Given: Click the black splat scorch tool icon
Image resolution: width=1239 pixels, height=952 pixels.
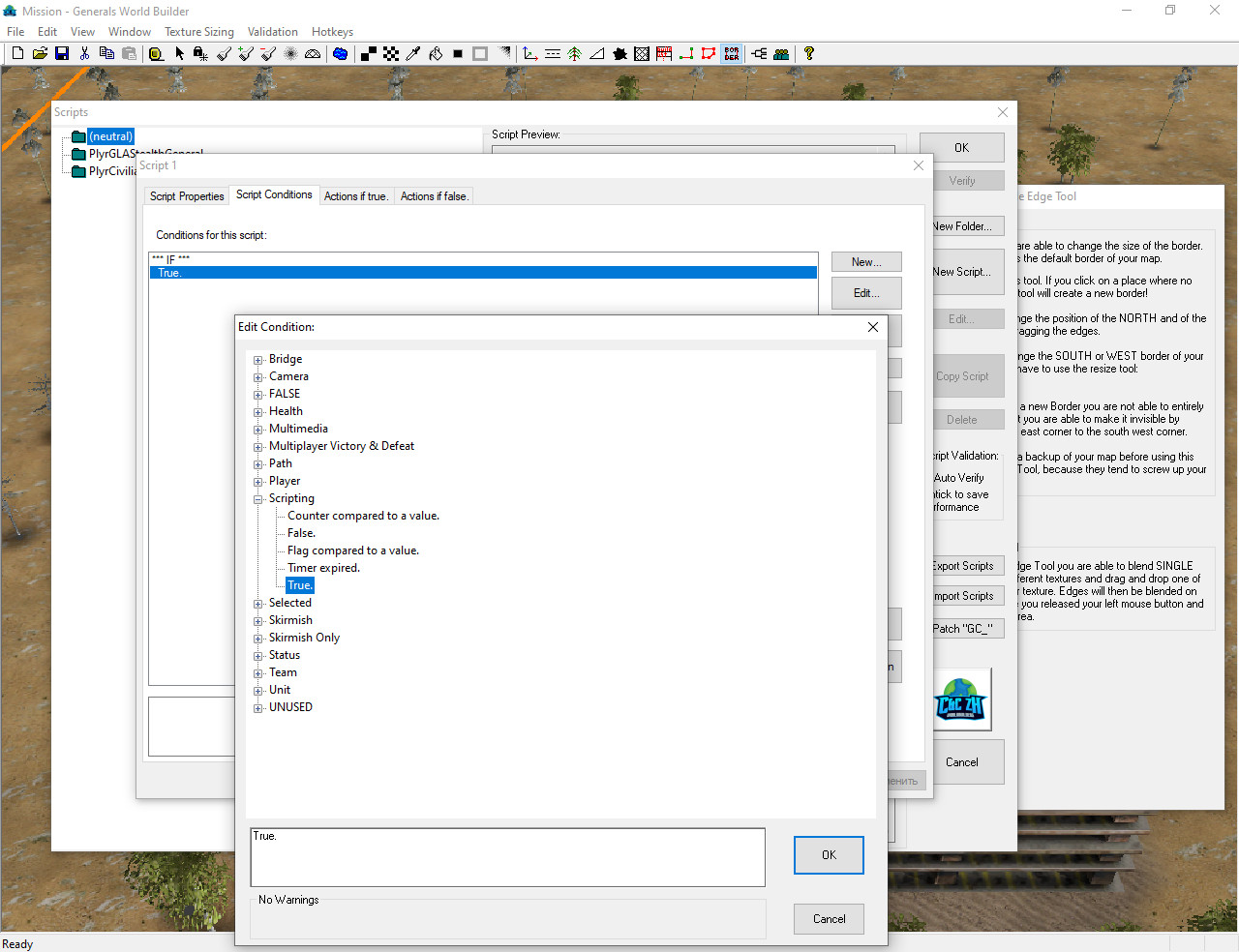Looking at the screenshot, I should (x=619, y=54).
